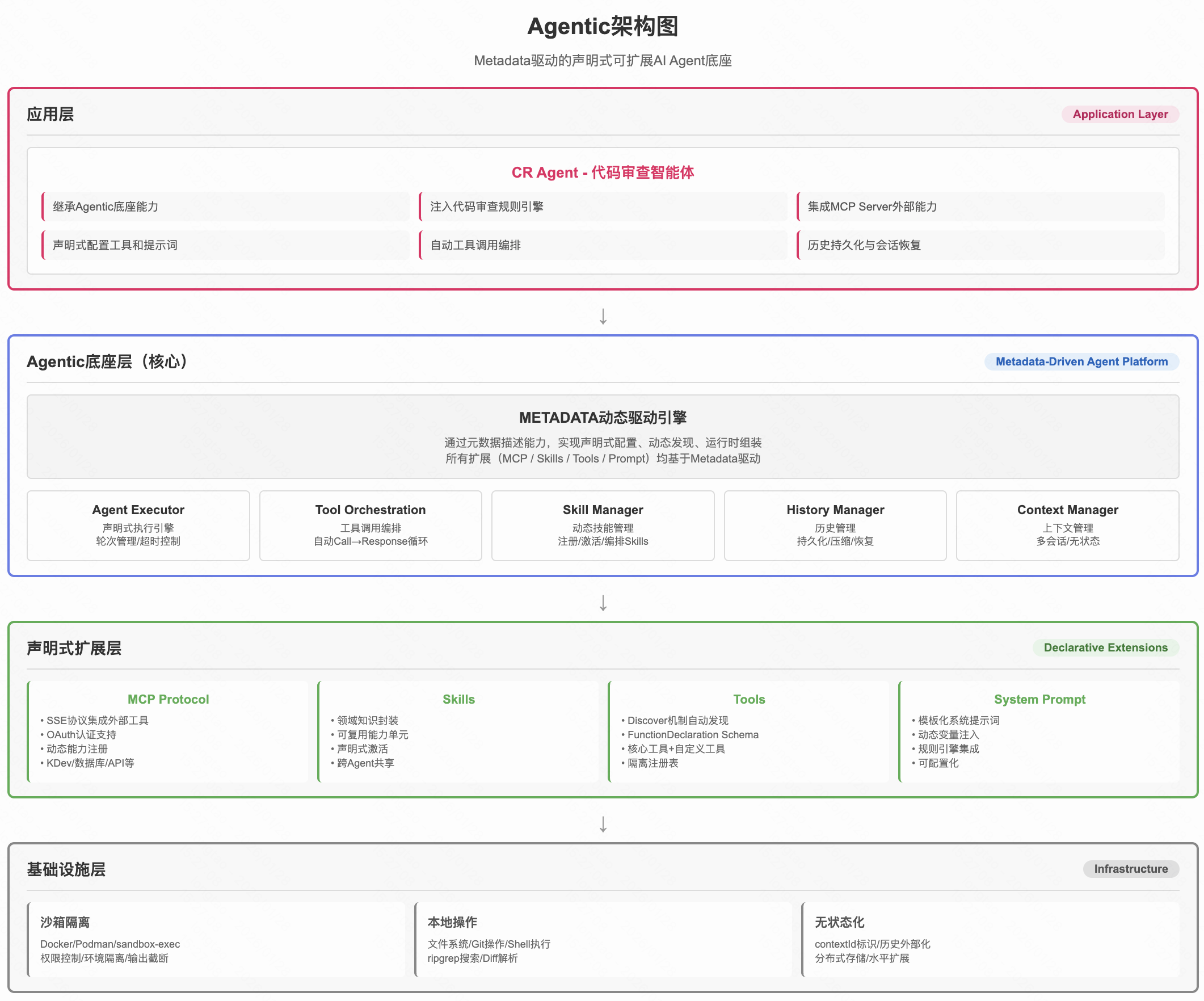Click the MCP Protocol heading
This screenshot has height=1001, width=1204.
click(168, 700)
